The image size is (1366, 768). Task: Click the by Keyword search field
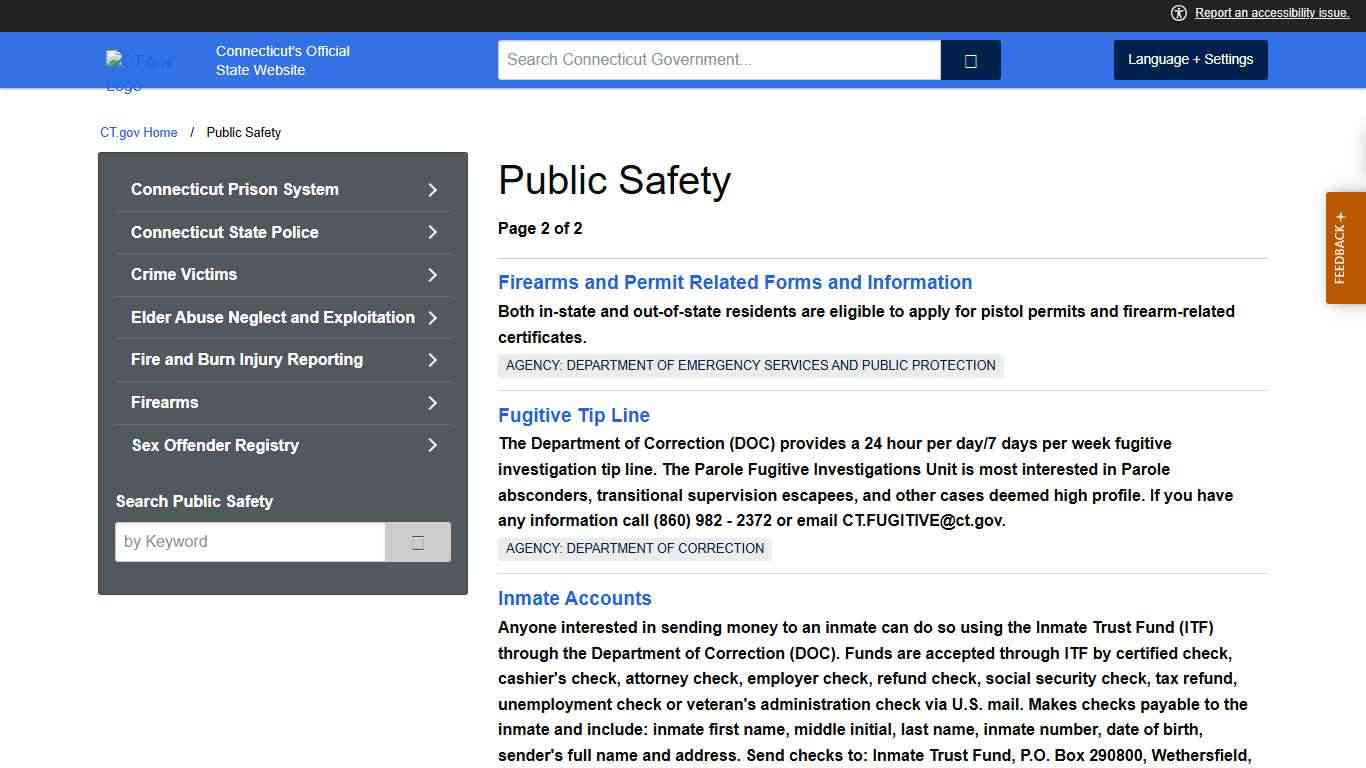(250, 541)
